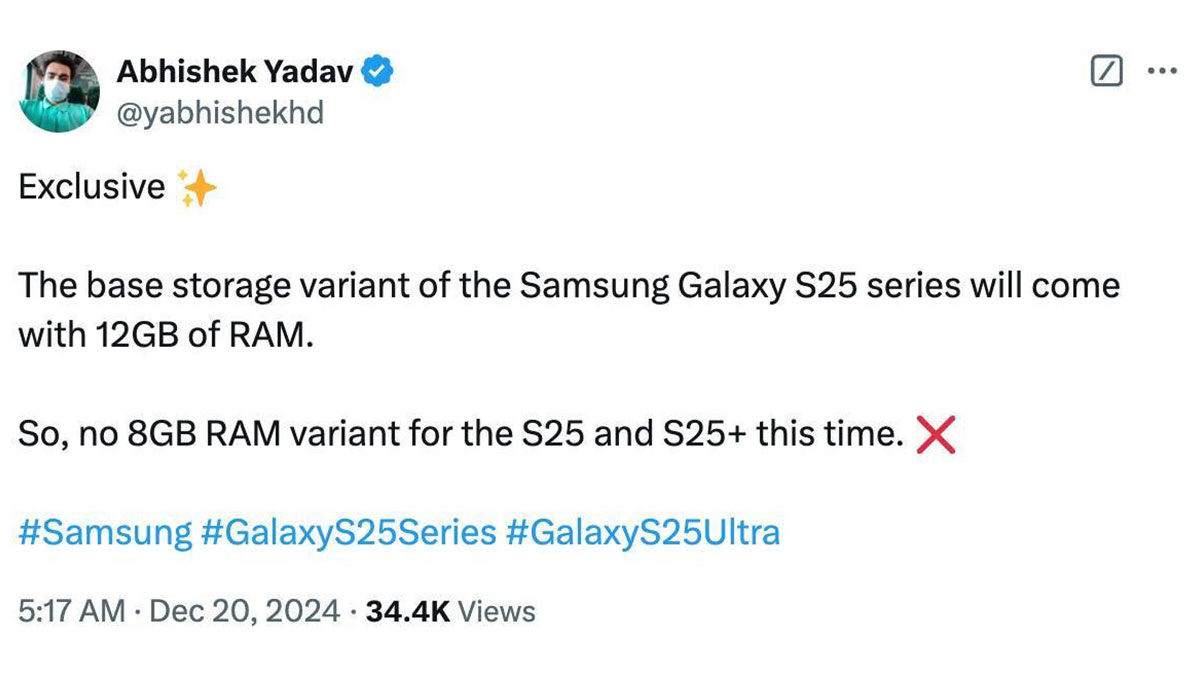Click the 34.4K view count number
Screen dimensions: 1200x675
(x=408, y=611)
